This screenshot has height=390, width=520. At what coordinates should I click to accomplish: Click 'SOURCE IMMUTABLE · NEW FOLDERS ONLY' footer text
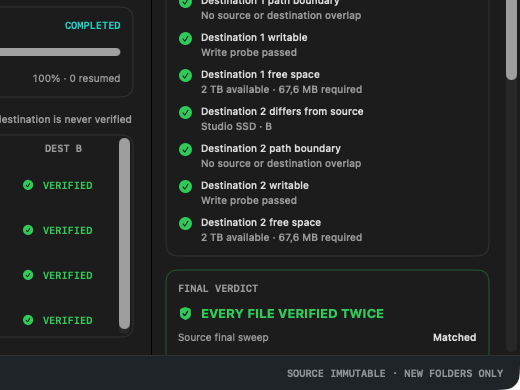click(x=395, y=374)
